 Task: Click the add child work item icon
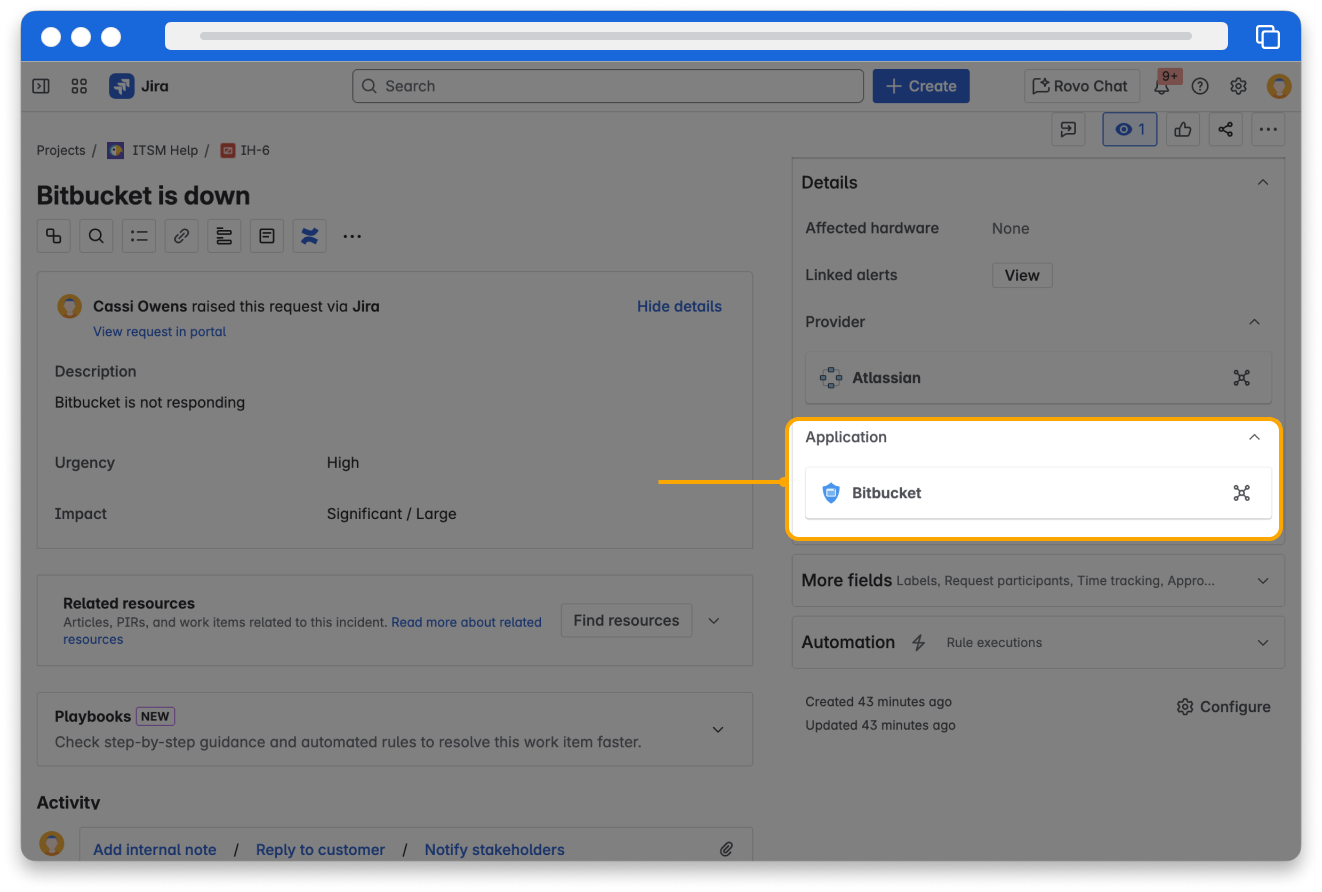[54, 236]
